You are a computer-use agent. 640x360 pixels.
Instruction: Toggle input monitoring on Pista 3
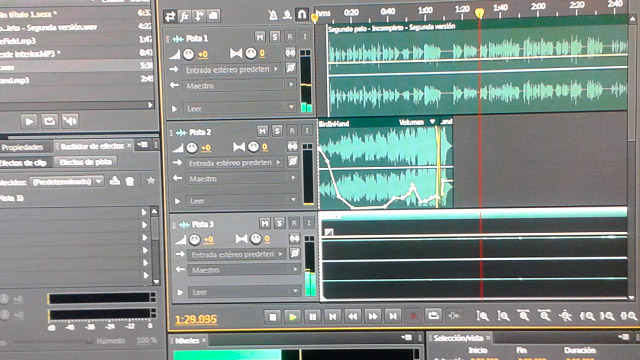coord(309,222)
